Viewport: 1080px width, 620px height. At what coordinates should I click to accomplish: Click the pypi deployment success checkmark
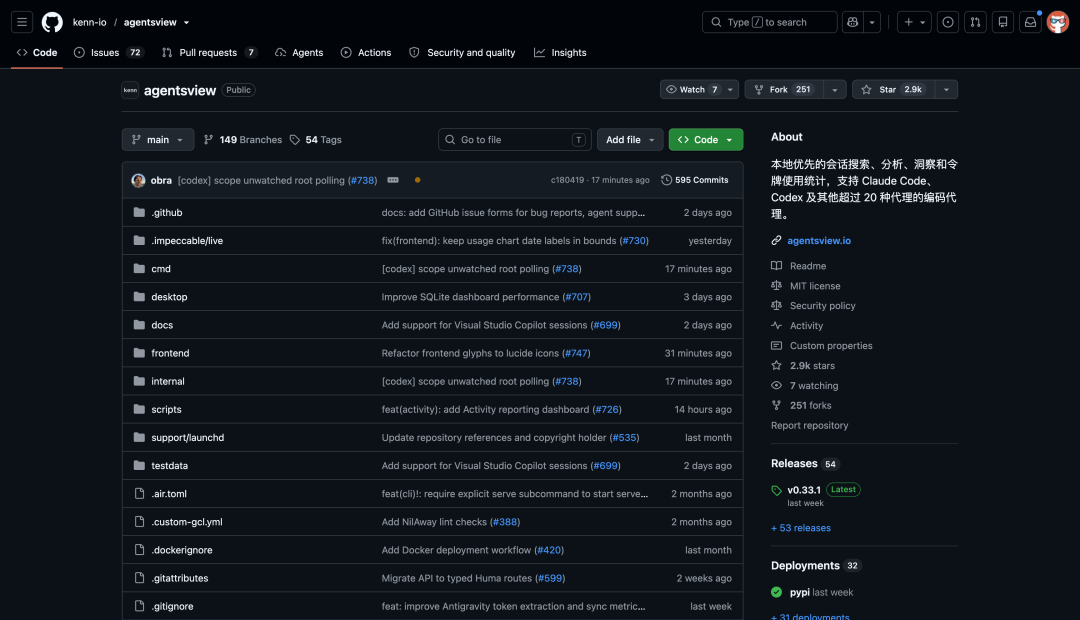(777, 592)
